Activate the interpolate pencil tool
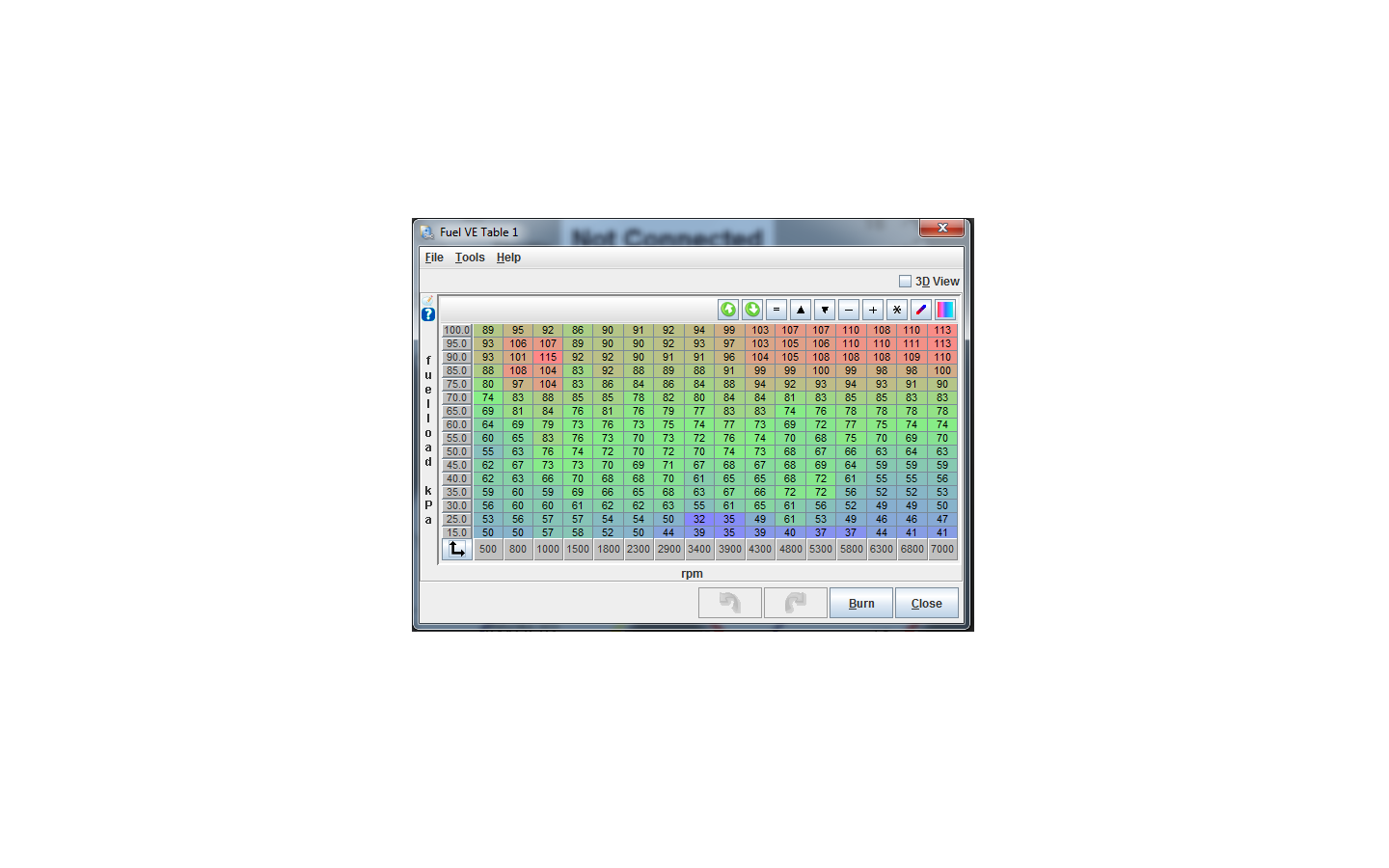Screen dimensions: 1389x868 [x=921, y=310]
